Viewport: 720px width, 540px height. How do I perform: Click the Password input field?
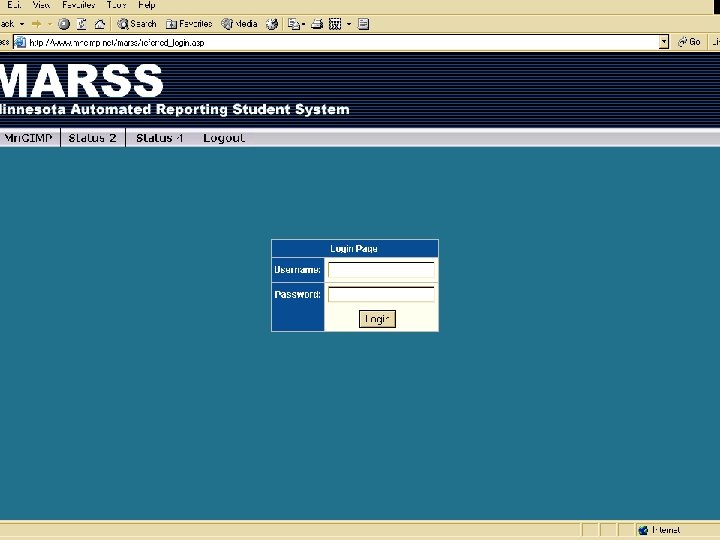(x=381, y=294)
